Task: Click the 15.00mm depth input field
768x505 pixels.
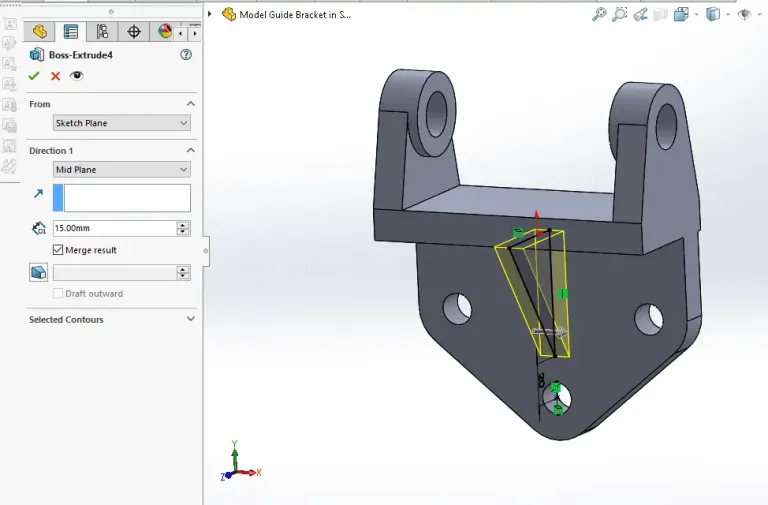Action: [113, 228]
